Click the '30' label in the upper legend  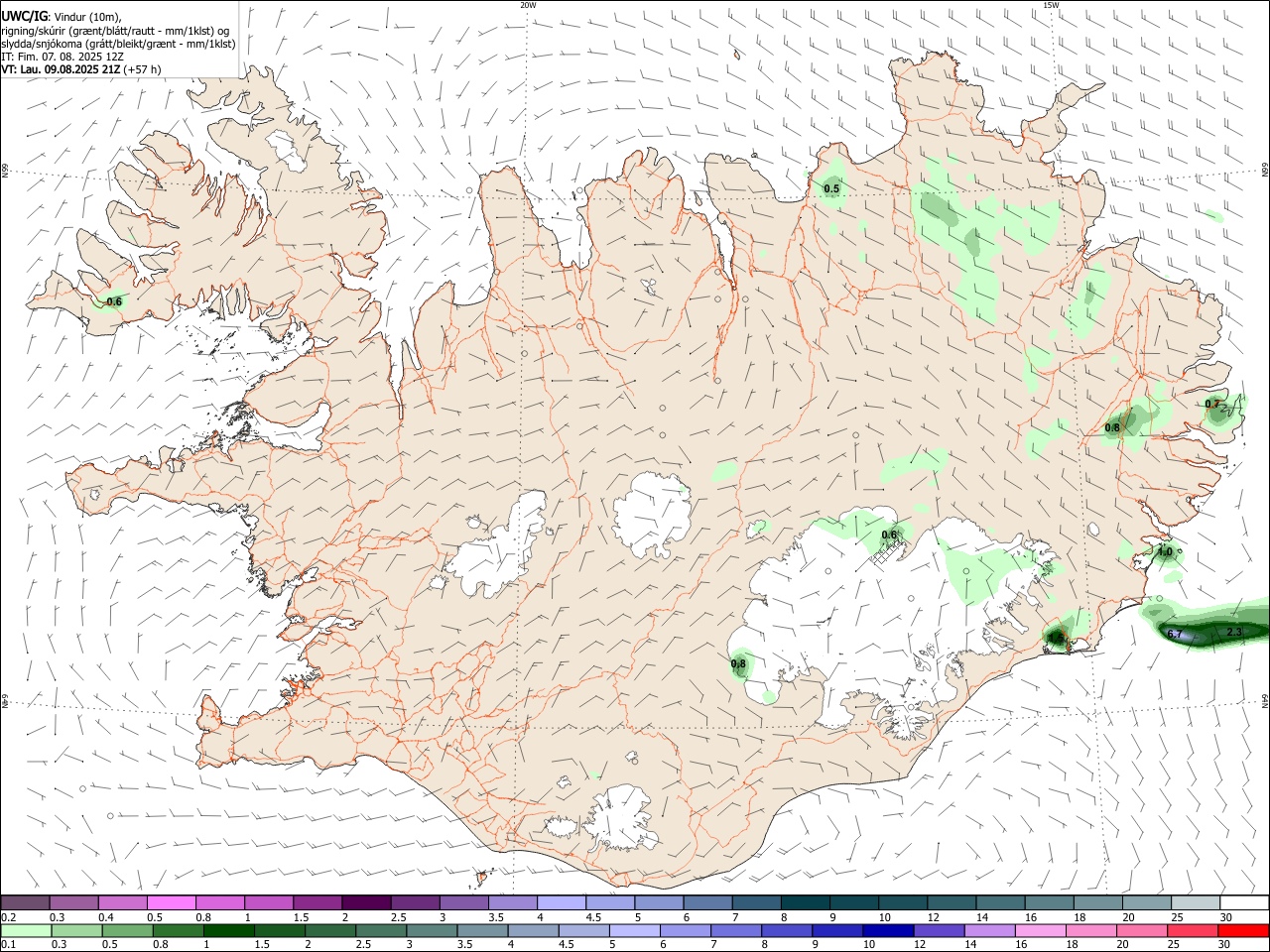click(1226, 917)
